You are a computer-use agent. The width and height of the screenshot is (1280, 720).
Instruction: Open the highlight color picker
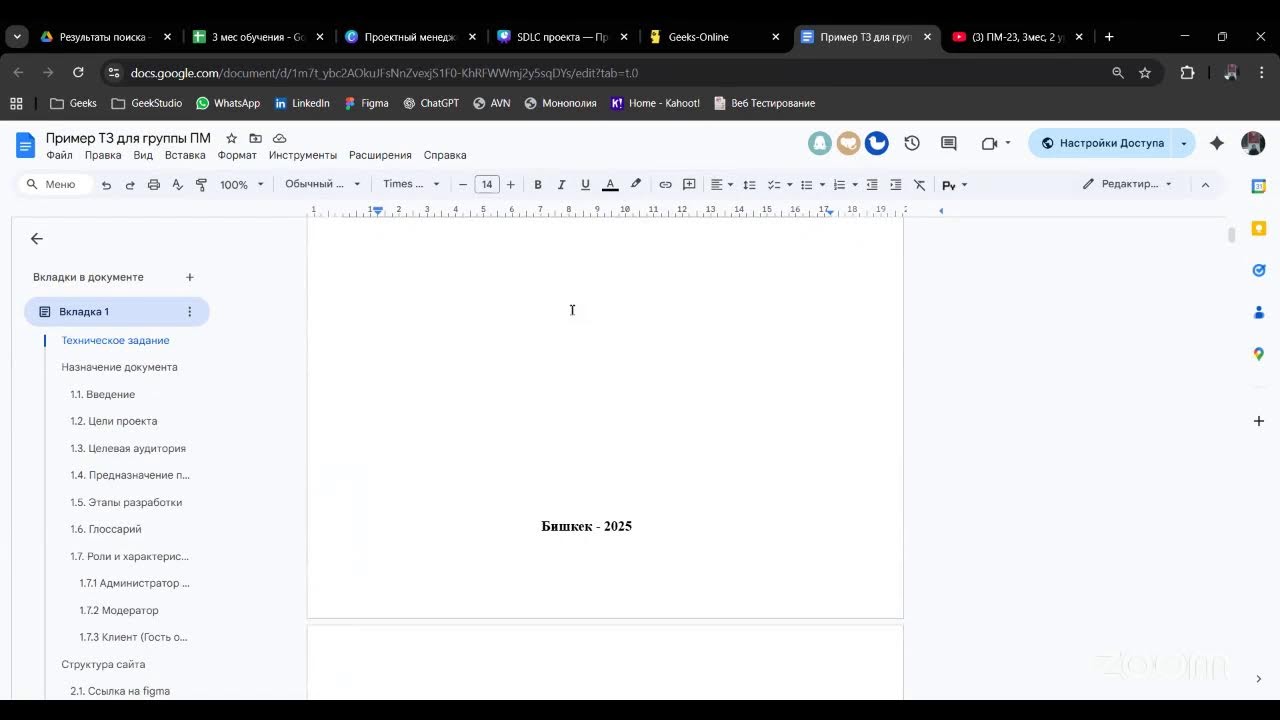pos(635,185)
